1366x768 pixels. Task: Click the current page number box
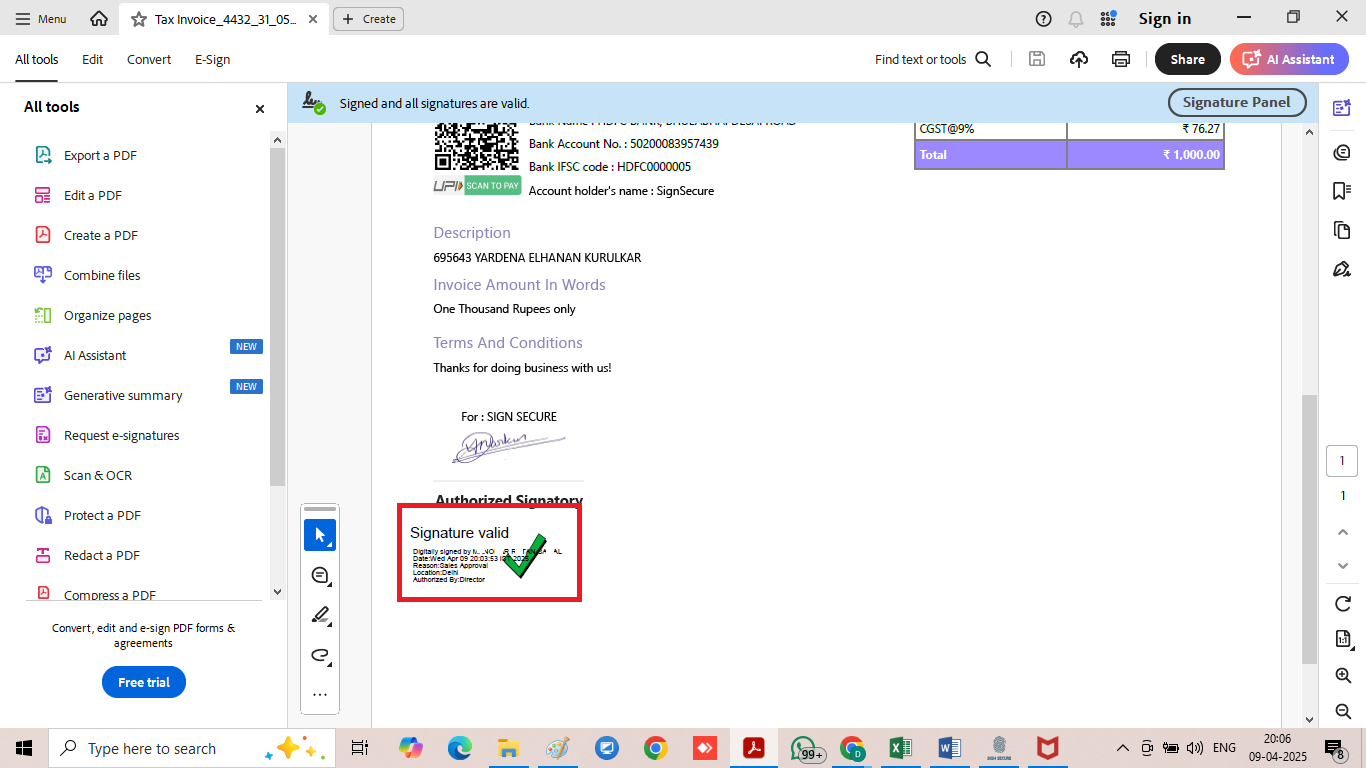[x=1342, y=461]
